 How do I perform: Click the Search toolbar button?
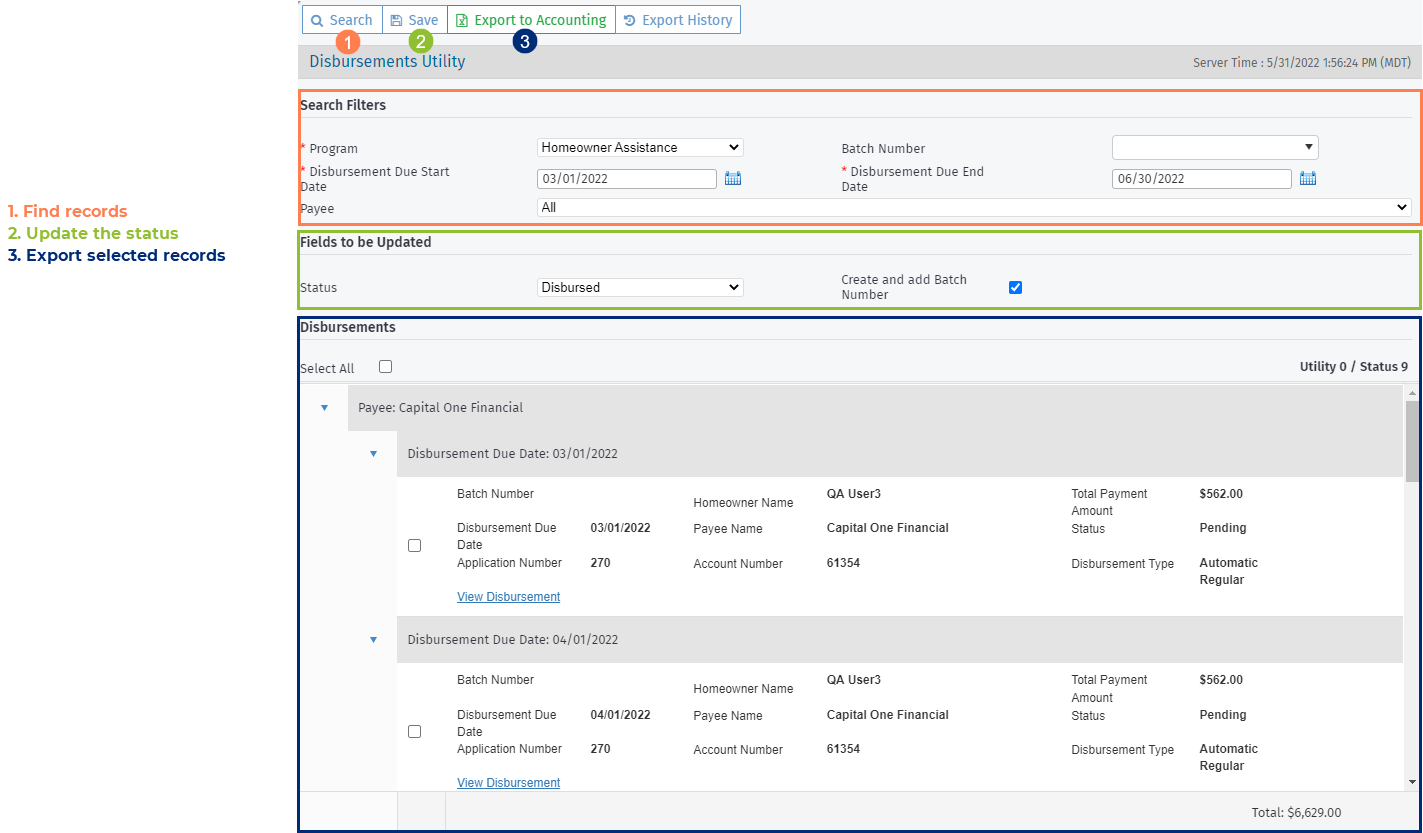pos(342,20)
